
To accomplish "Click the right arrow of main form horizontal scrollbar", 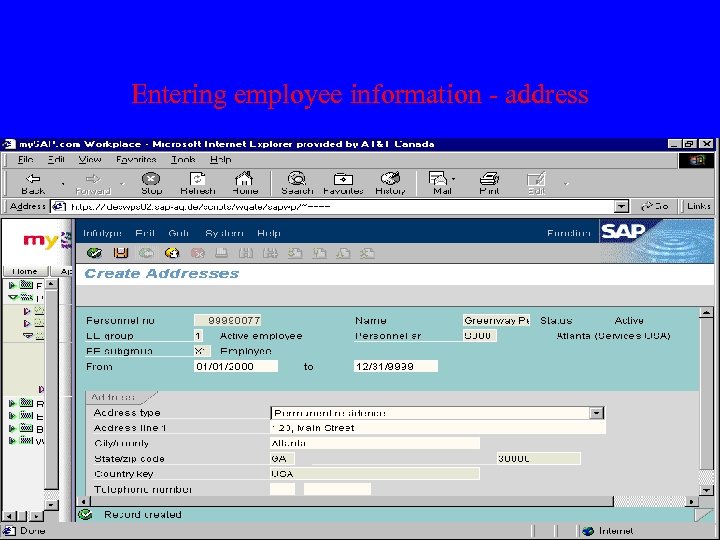I will point(692,501).
